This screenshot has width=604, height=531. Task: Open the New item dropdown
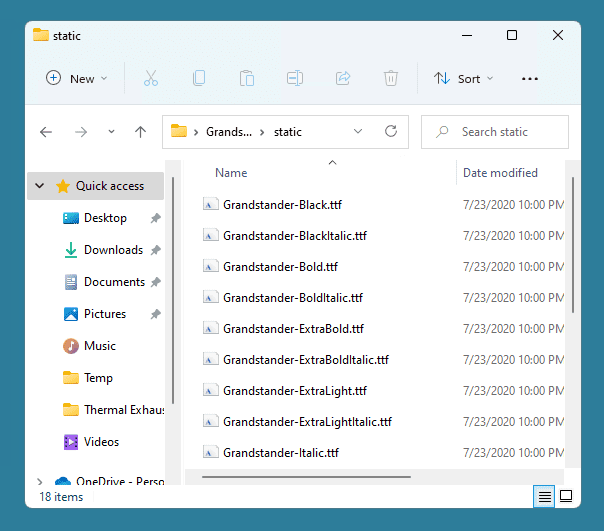[x=77, y=79]
